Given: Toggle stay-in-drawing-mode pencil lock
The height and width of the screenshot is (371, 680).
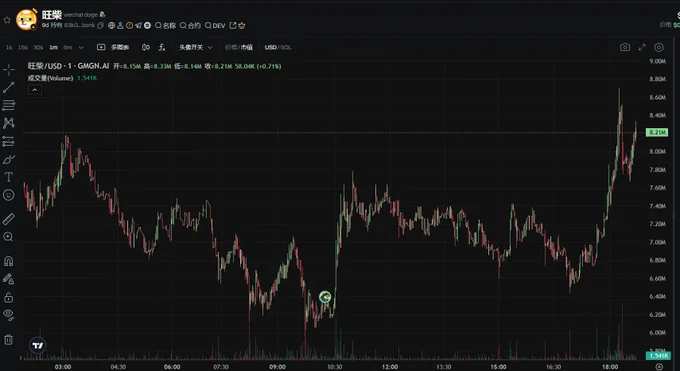Looking at the screenshot, I should click(x=9, y=279).
